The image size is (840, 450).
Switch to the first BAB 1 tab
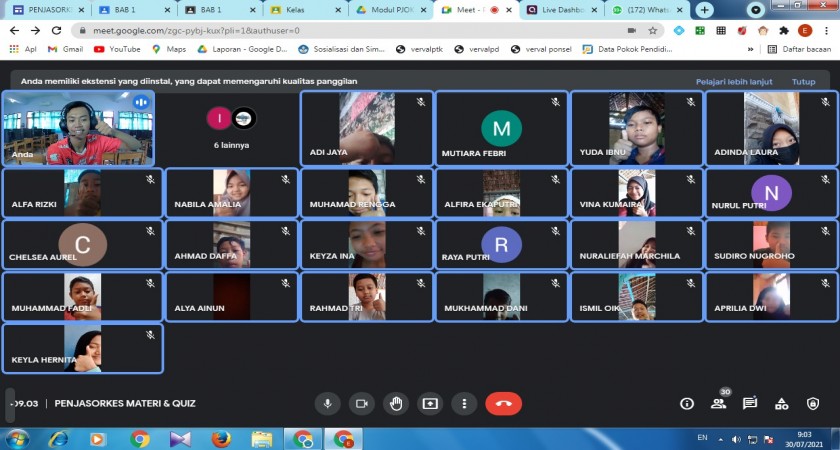134,10
